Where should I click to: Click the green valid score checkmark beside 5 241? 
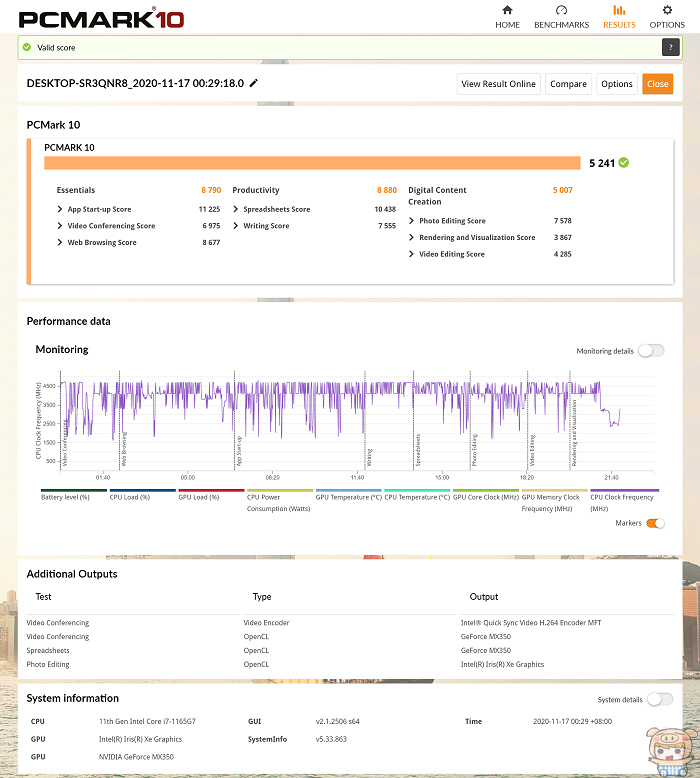[624, 162]
